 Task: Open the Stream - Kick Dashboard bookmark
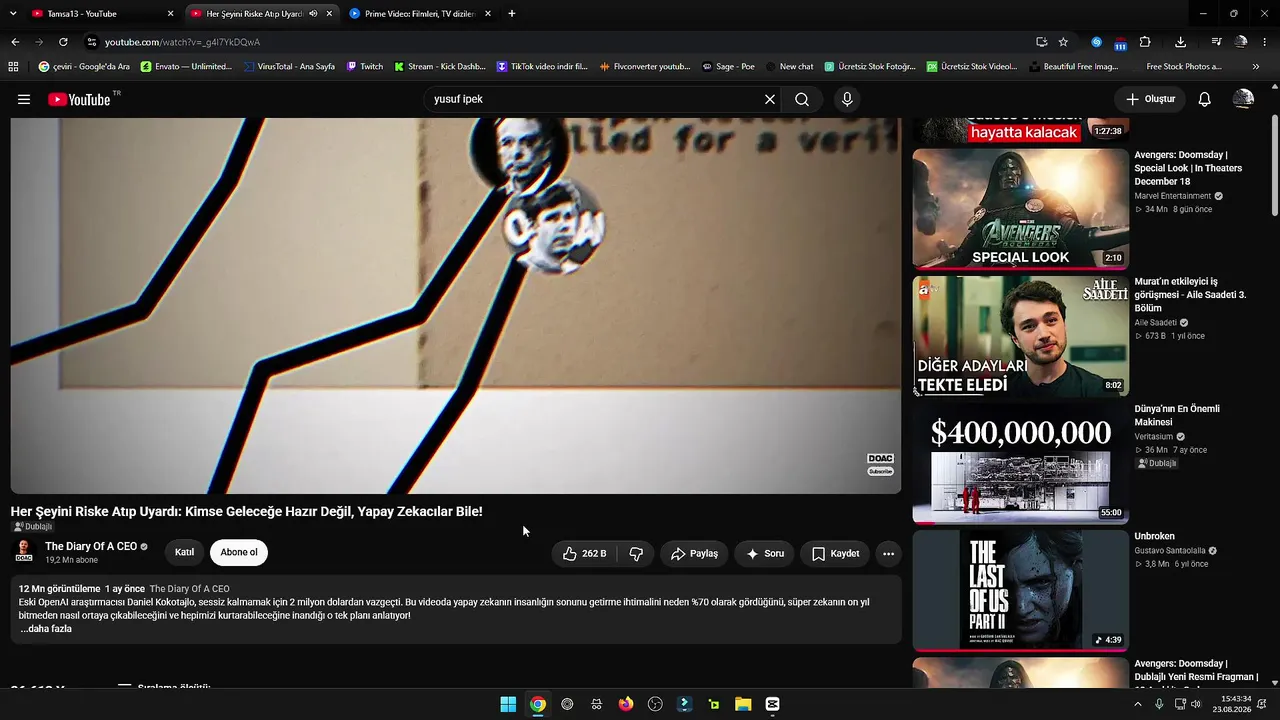pyautogui.click(x=440, y=67)
